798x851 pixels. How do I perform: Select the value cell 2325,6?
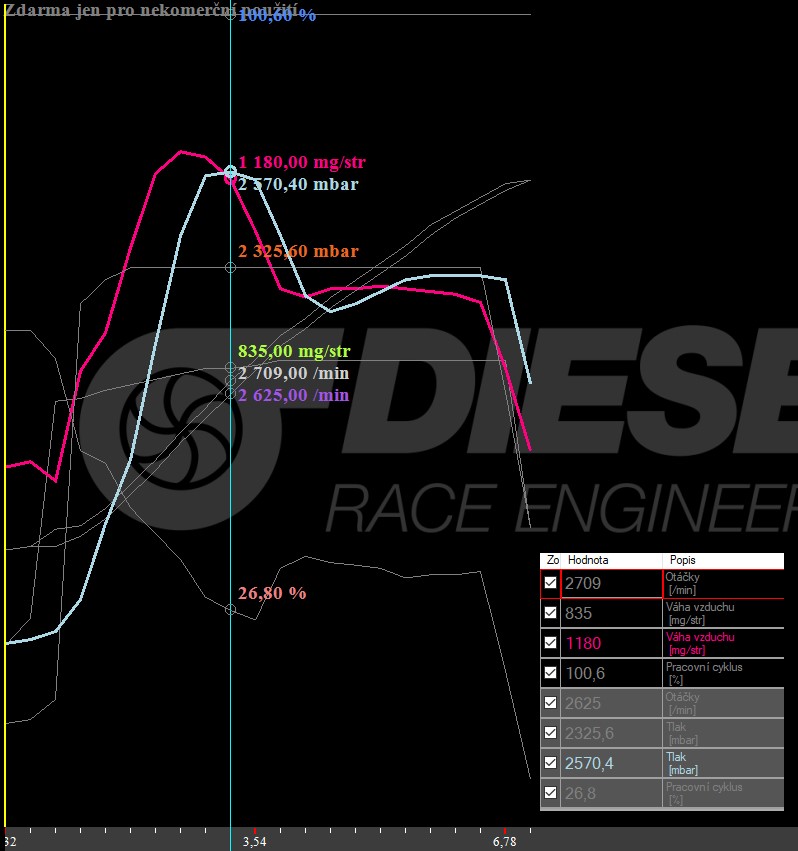611,733
